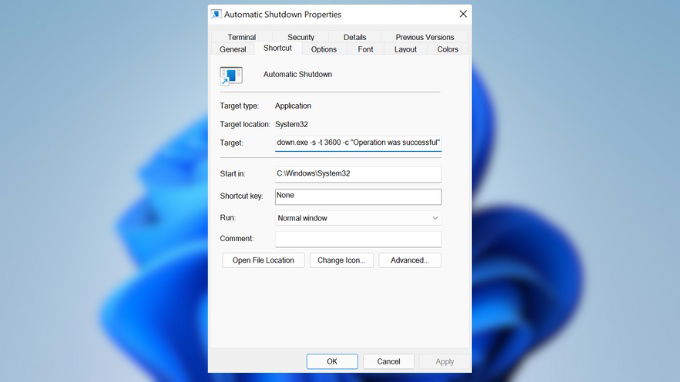Click the Shortcut key label
The height and width of the screenshot is (382, 680).
click(x=241, y=196)
